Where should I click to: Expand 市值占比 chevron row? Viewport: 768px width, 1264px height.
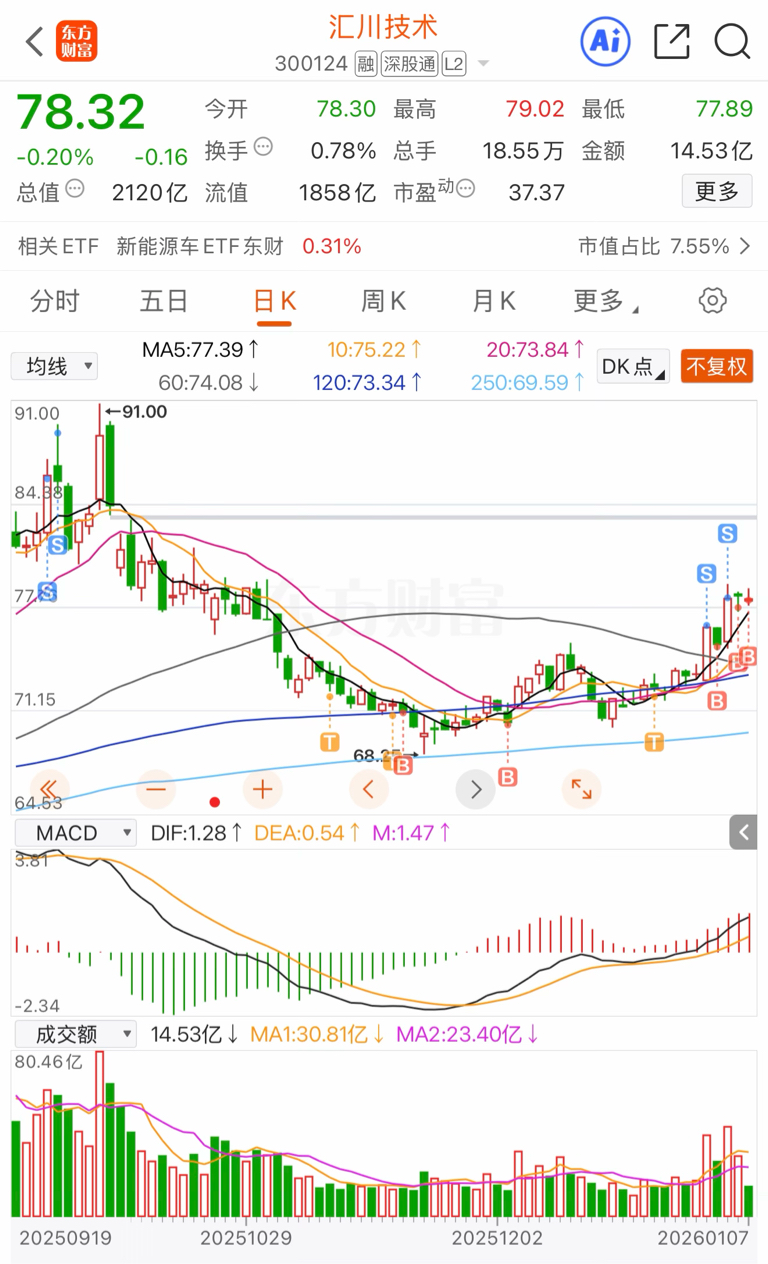click(665, 246)
